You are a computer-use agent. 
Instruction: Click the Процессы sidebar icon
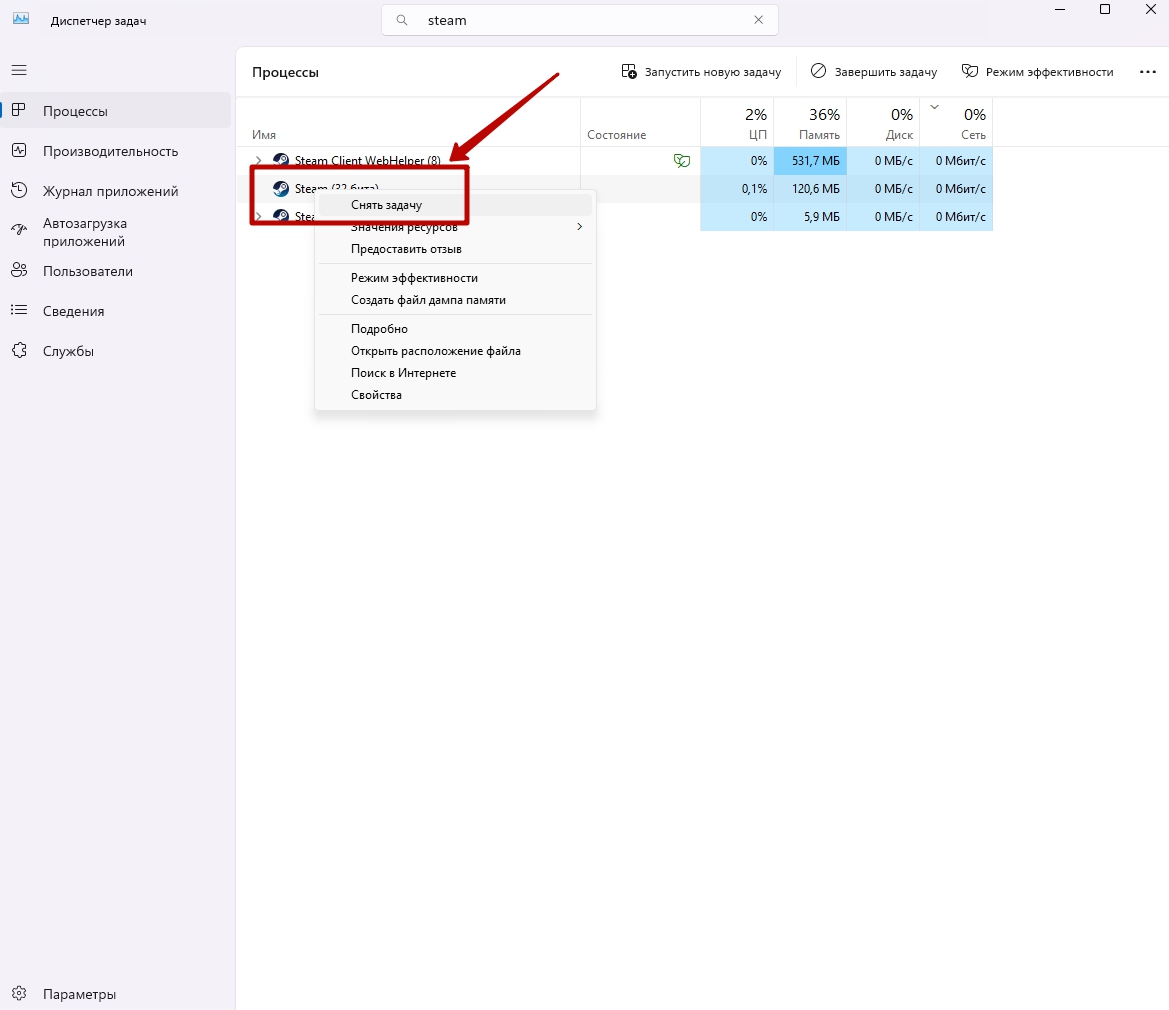19,110
